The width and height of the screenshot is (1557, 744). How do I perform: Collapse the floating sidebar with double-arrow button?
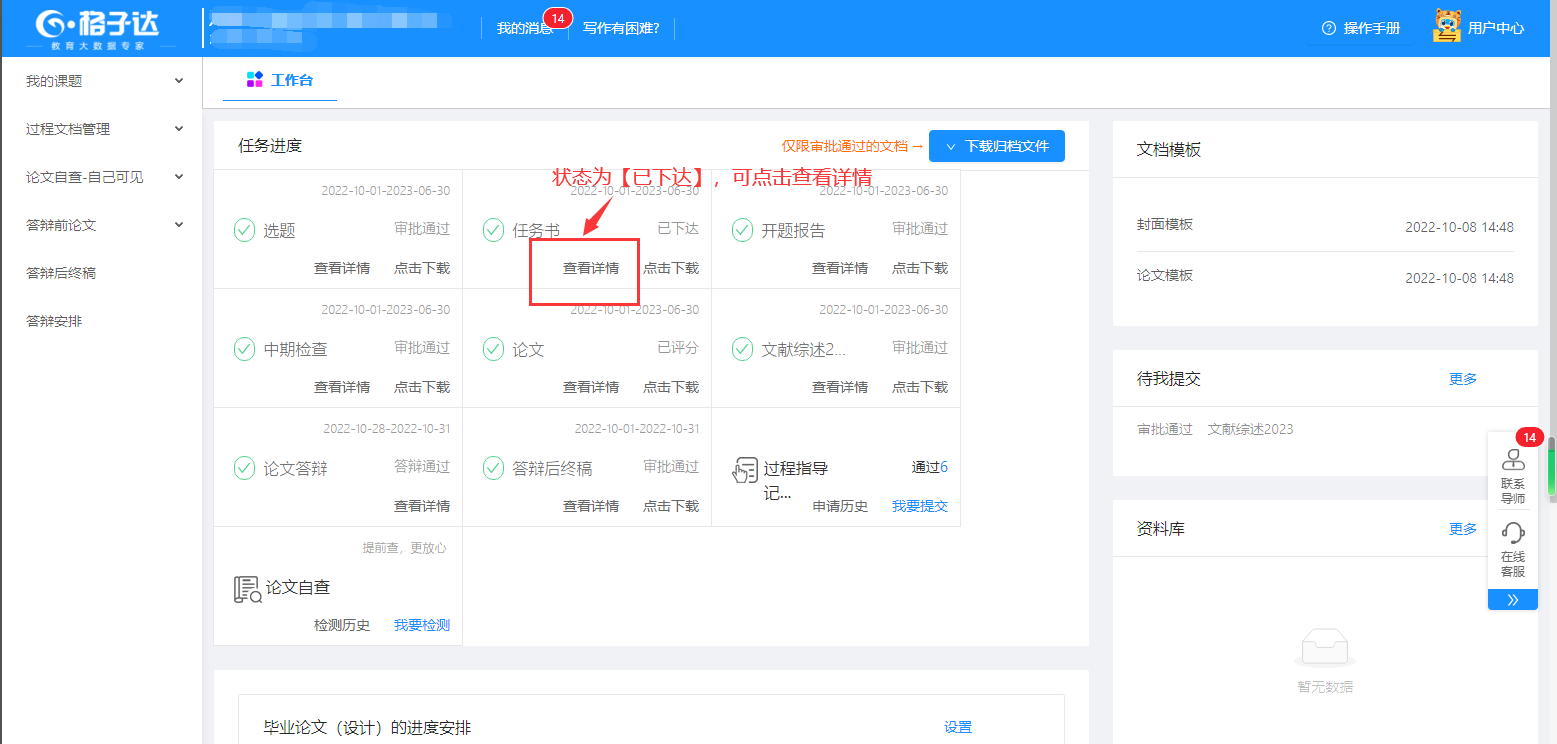coord(1512,600)
